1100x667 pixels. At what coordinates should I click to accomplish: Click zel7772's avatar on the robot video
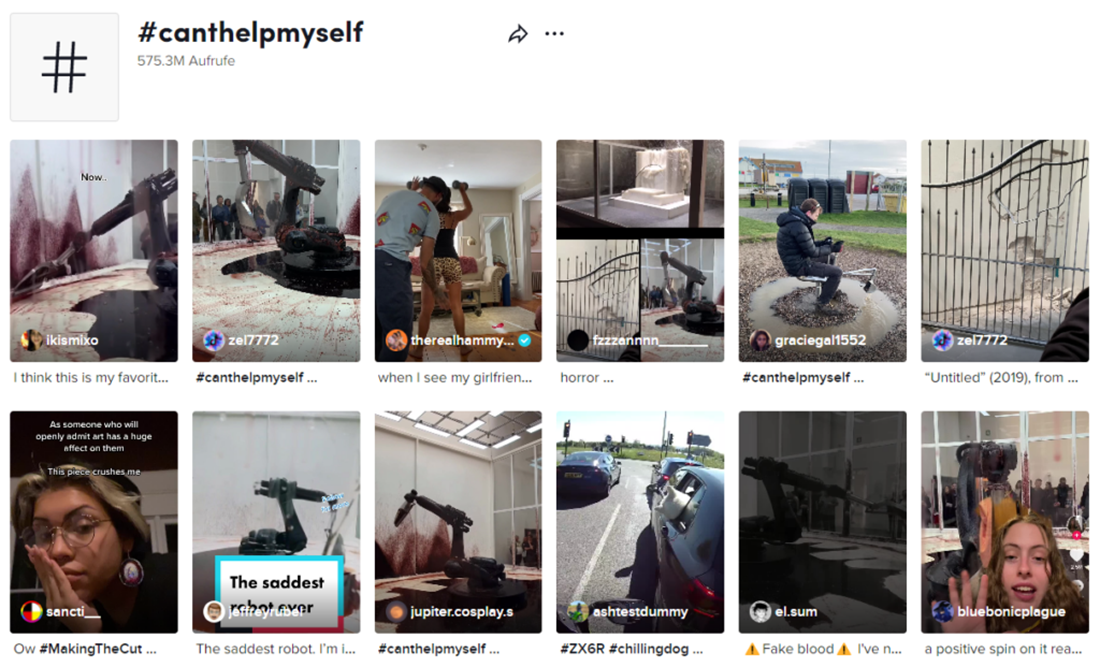tap(213, 340)
